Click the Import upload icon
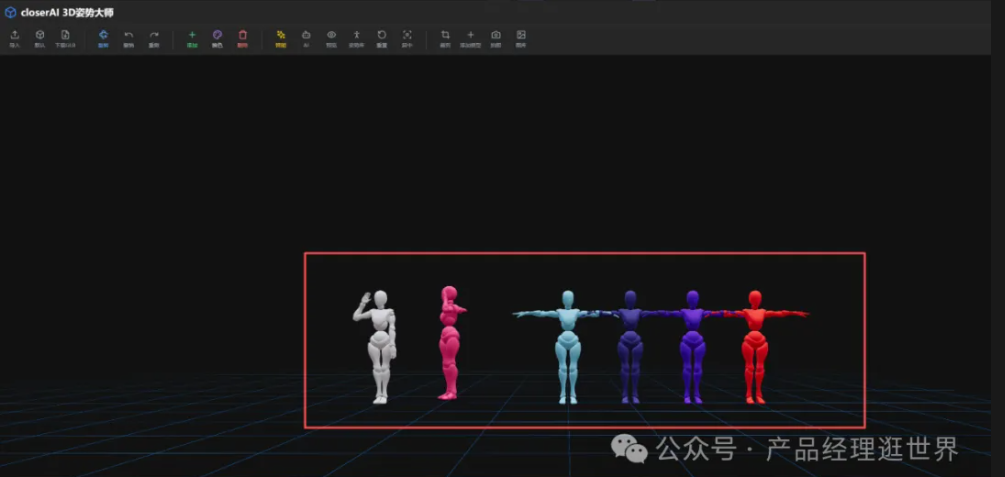The image size is (1005, 477). click(x=14, y=35)
